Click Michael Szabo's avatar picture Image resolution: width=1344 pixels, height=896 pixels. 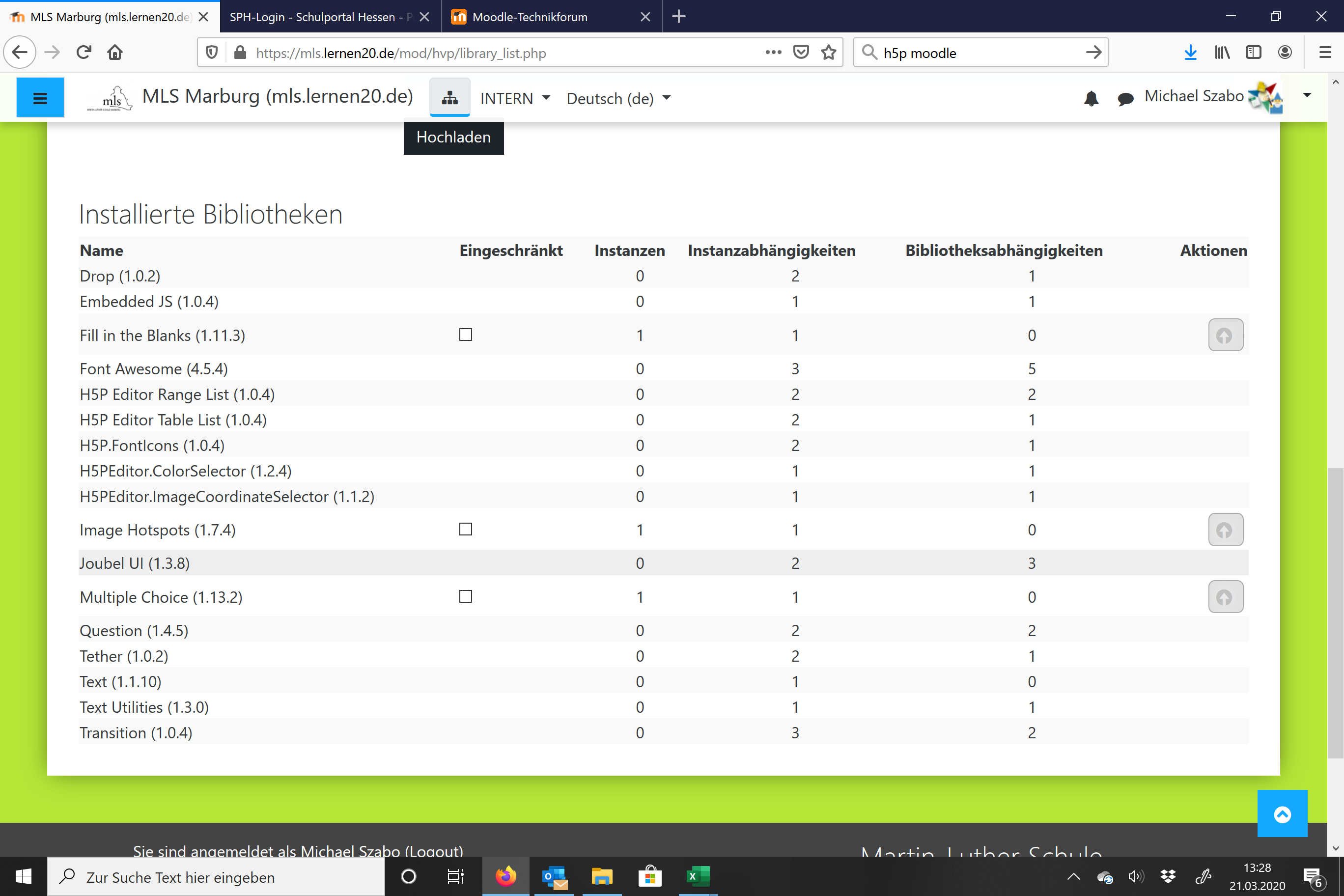click(x=1266, y=97)
